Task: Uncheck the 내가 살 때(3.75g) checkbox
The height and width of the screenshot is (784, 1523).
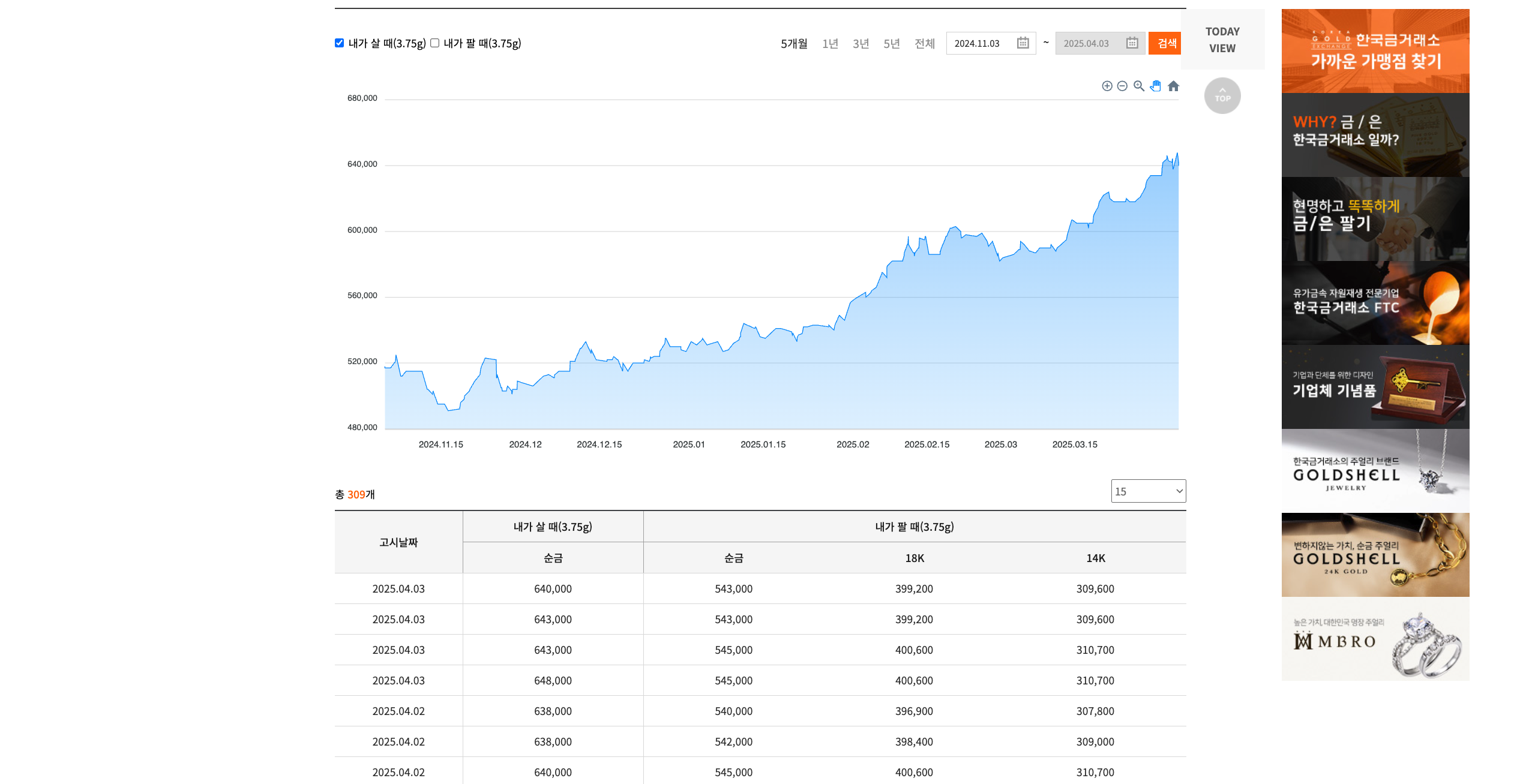Action: pos(340,43)
